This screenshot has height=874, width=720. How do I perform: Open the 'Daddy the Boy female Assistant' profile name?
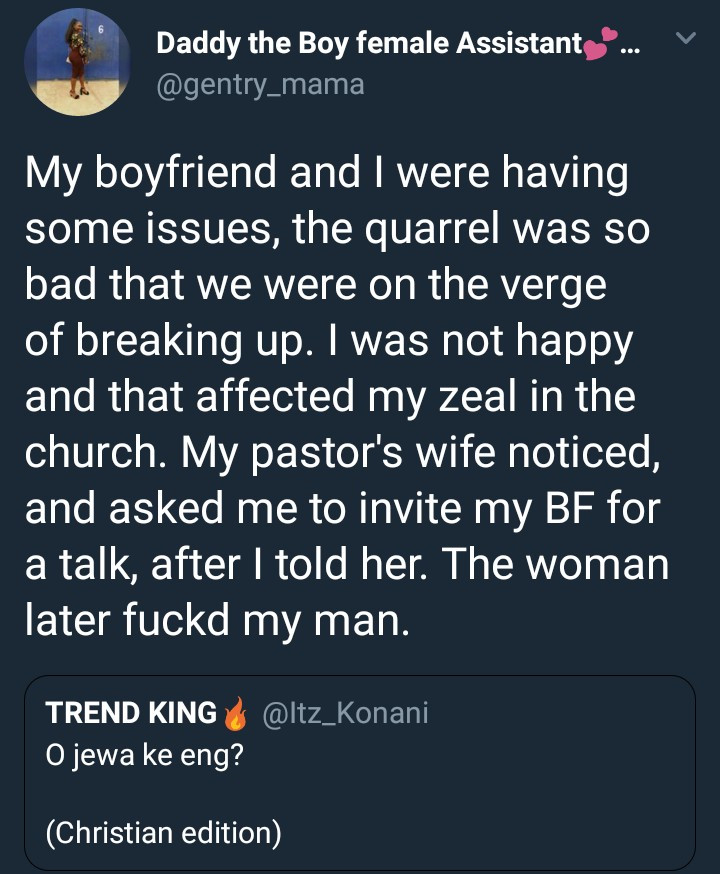pyautogui.click(x=369, y=43)
